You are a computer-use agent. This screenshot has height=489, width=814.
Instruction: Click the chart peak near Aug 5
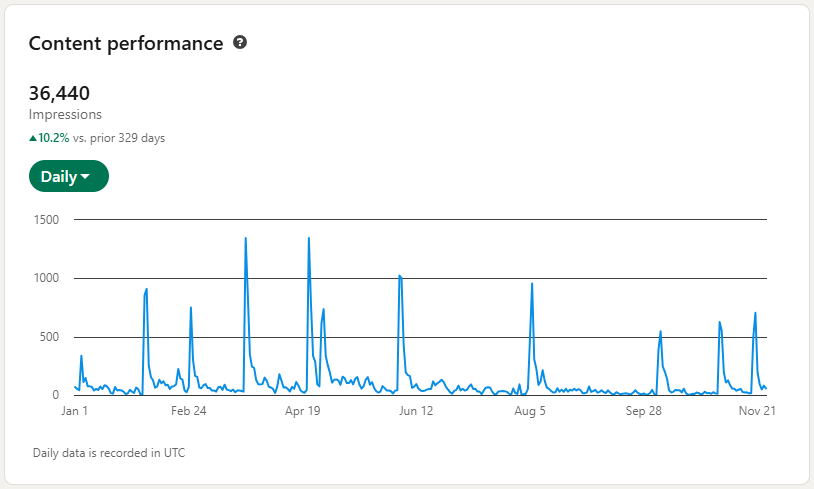tap(532, 285)
